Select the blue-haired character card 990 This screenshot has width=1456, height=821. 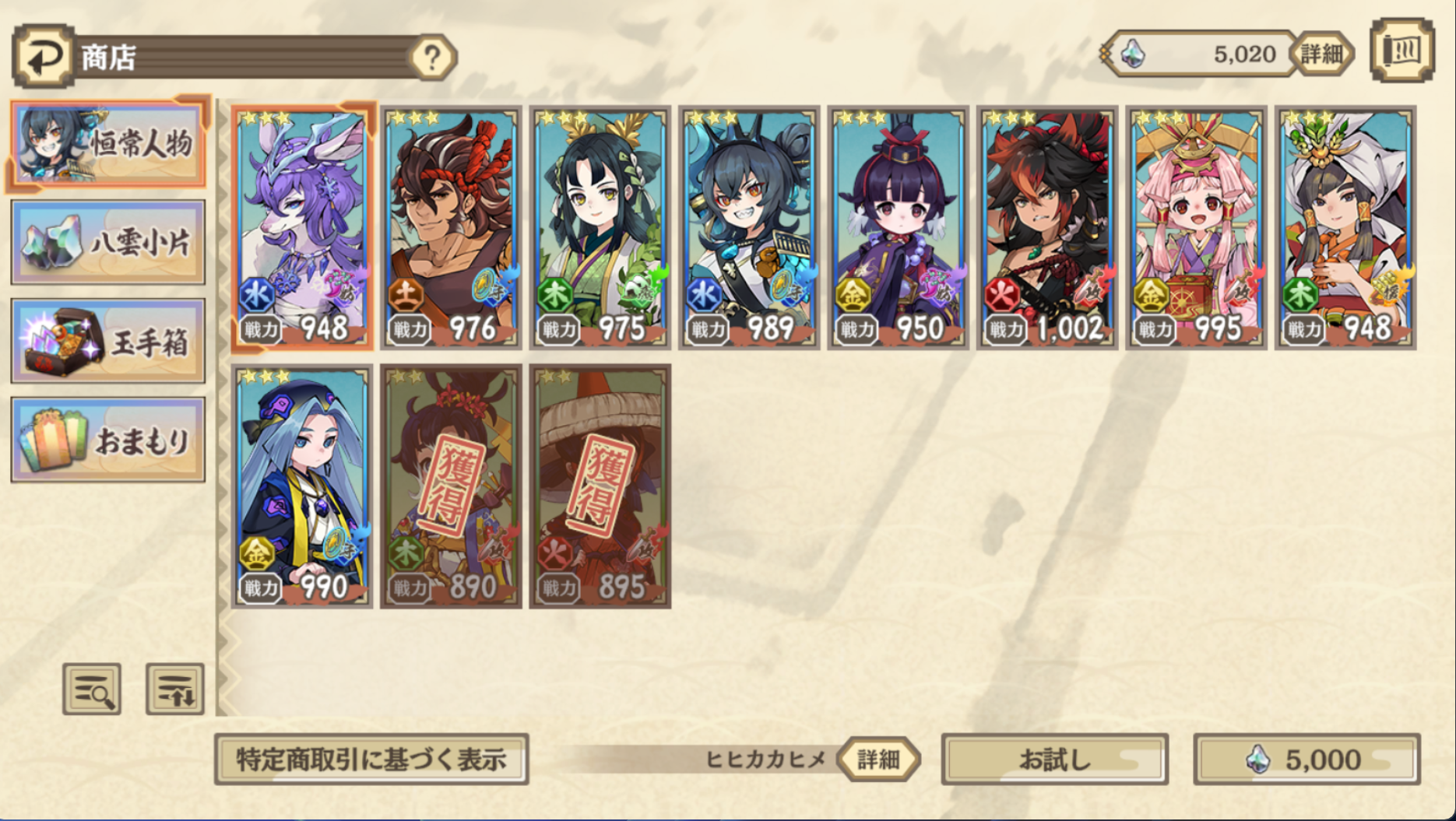302,486
